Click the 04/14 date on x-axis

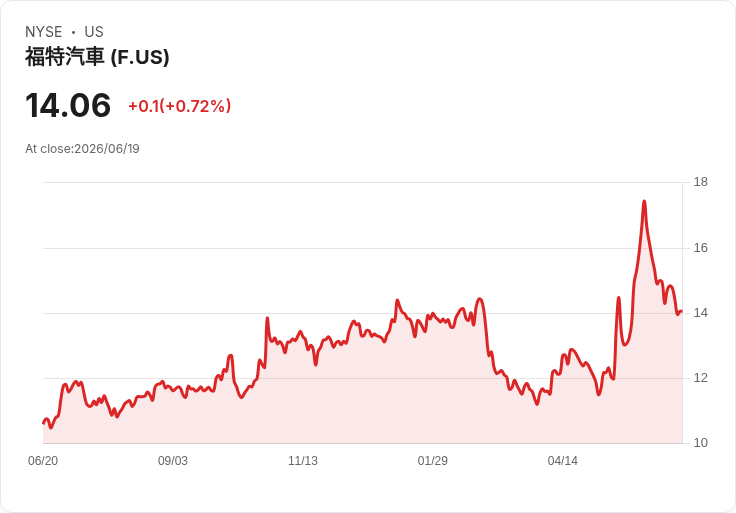point(562,460)
